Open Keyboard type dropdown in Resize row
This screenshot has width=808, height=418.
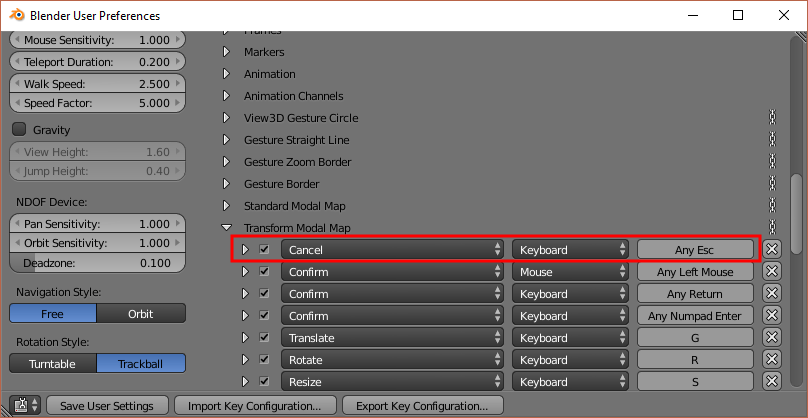tap(570, 381)
